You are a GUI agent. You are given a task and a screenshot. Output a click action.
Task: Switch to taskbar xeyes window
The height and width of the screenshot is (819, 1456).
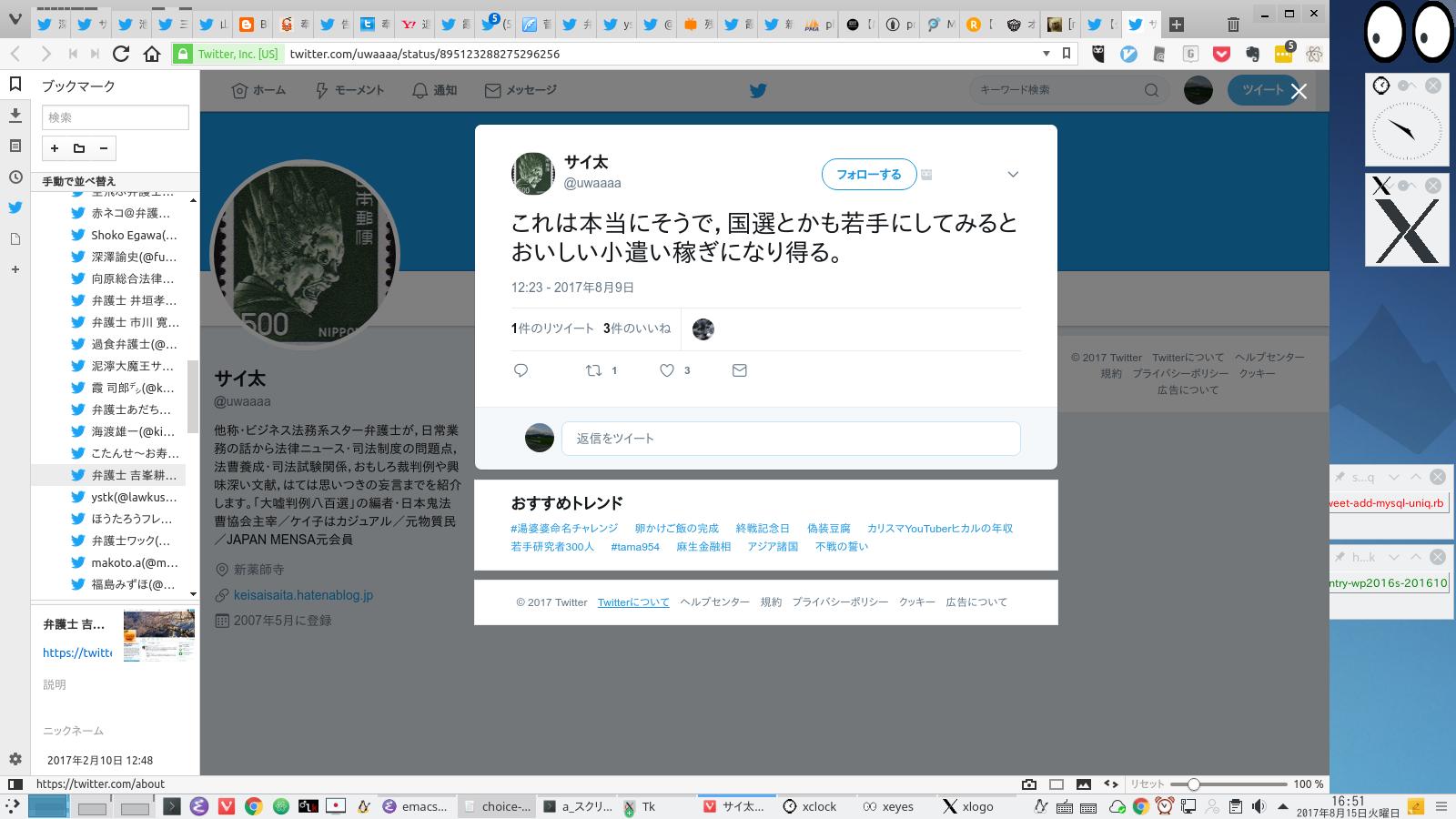pyautogui.click(x=887, y=806)
